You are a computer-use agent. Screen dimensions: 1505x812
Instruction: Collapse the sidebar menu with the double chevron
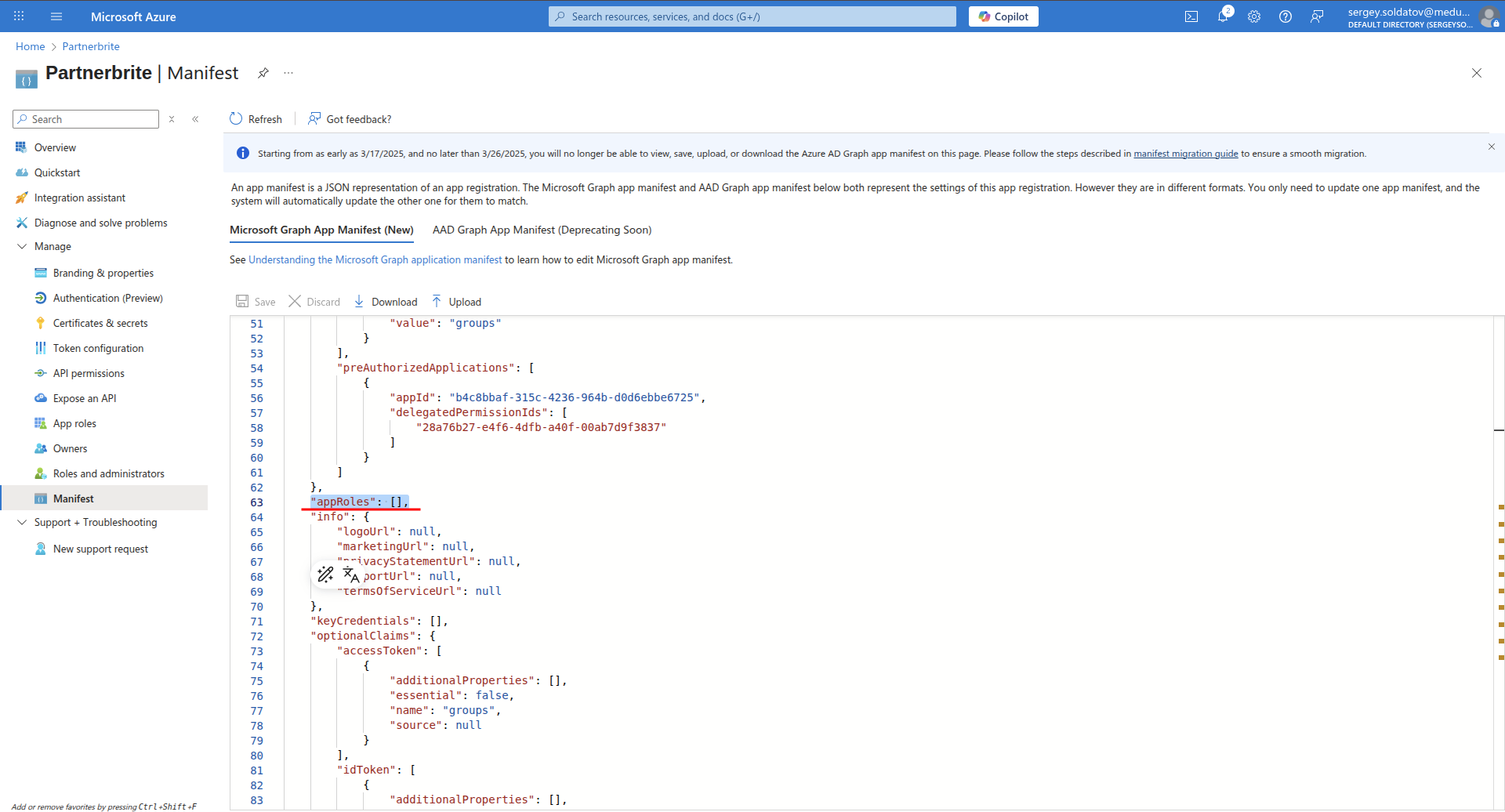click(195, 119)
